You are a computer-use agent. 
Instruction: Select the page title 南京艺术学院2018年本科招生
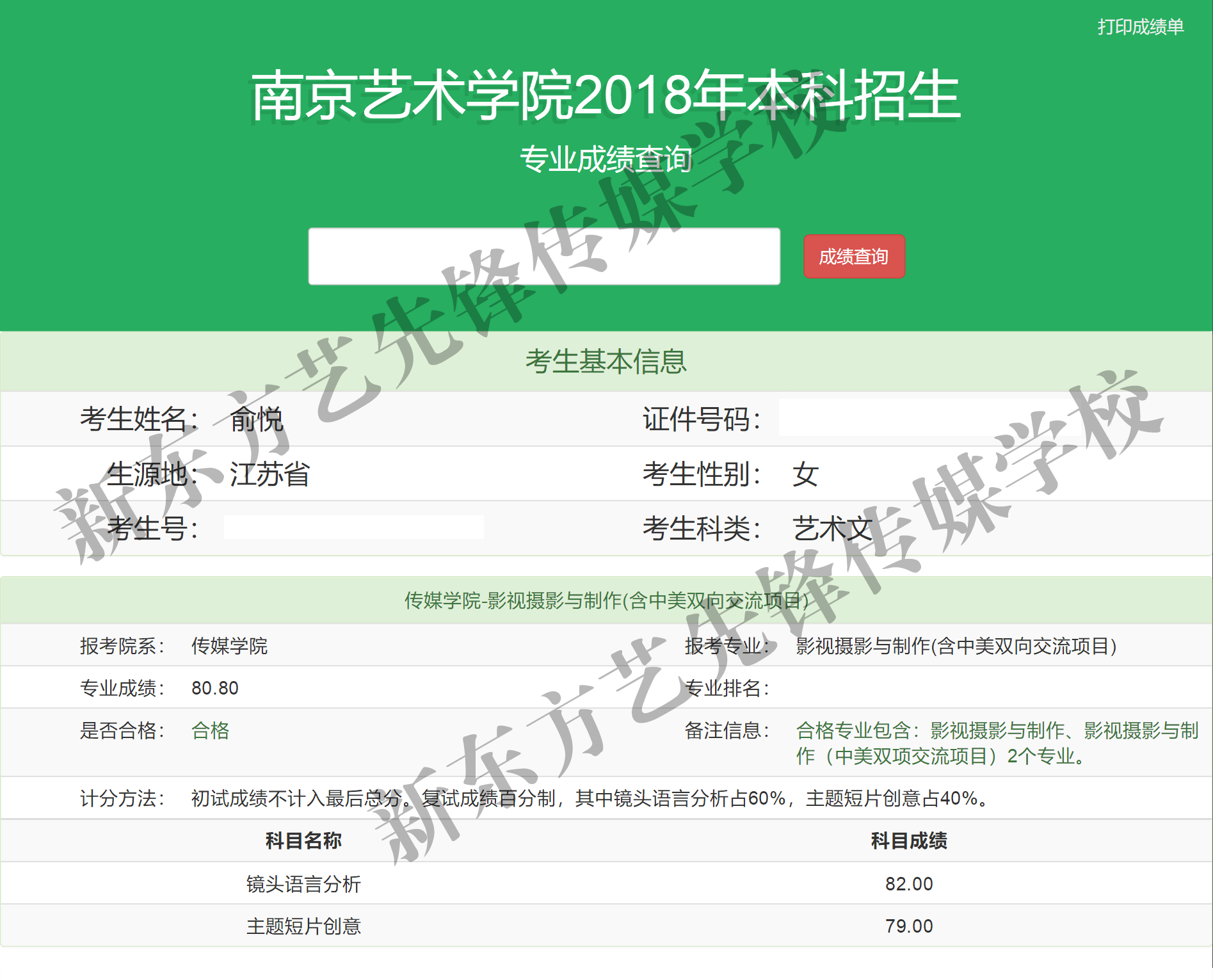click(606, 96)
